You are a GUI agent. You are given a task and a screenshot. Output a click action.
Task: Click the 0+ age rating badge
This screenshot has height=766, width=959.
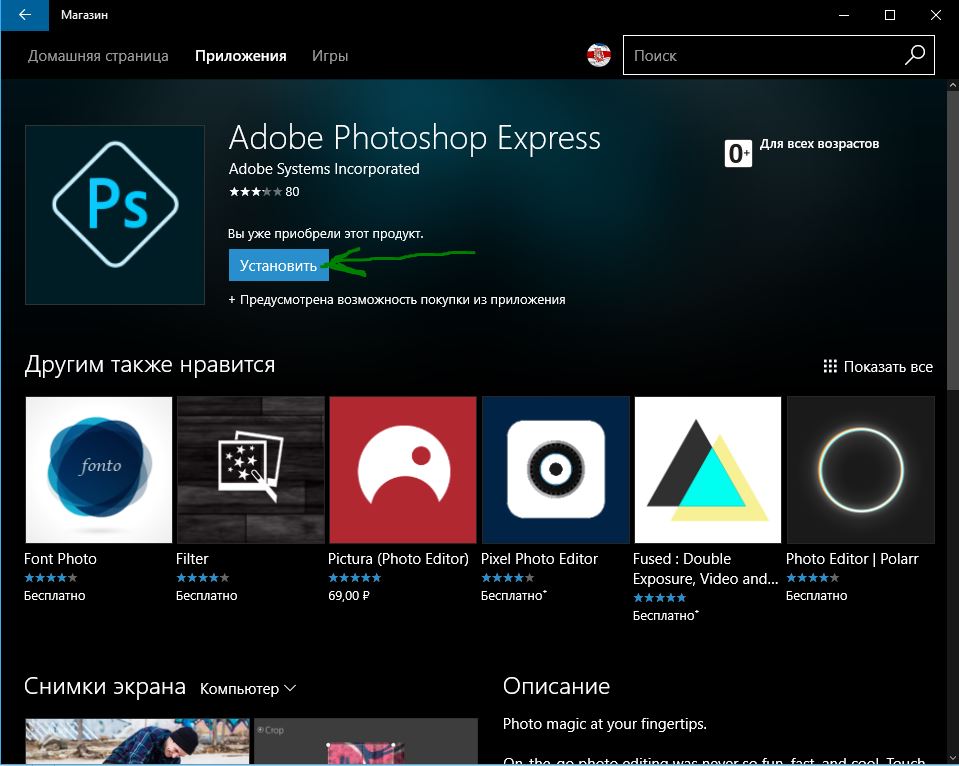click(738, 153)
